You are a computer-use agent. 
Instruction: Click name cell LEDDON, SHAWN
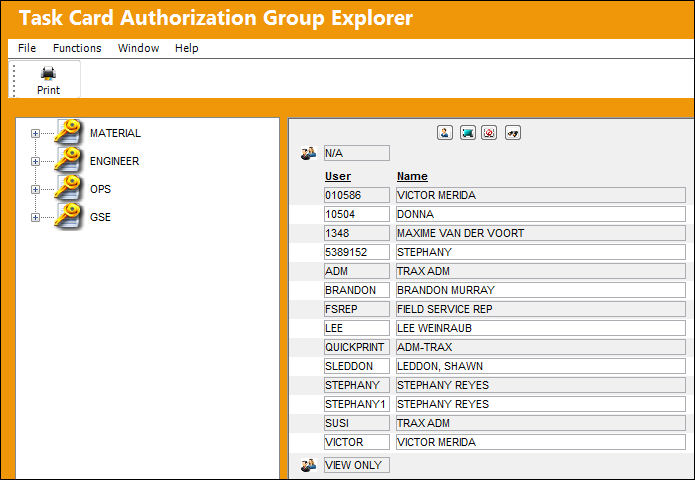(541, 366)
